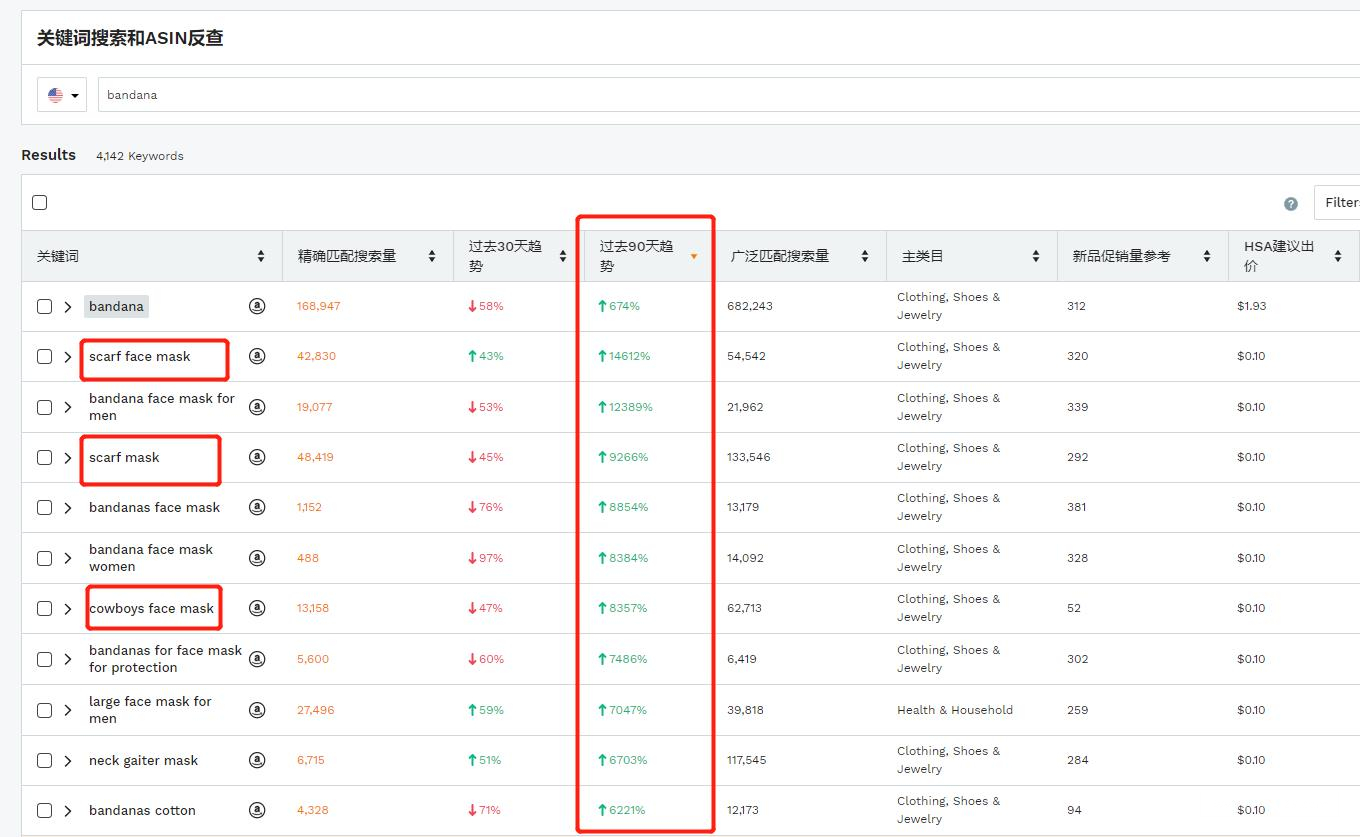Screen dimensions: 1360x837
Task: Check the box for 'bandanas face mask'
Action: point(44,507)
